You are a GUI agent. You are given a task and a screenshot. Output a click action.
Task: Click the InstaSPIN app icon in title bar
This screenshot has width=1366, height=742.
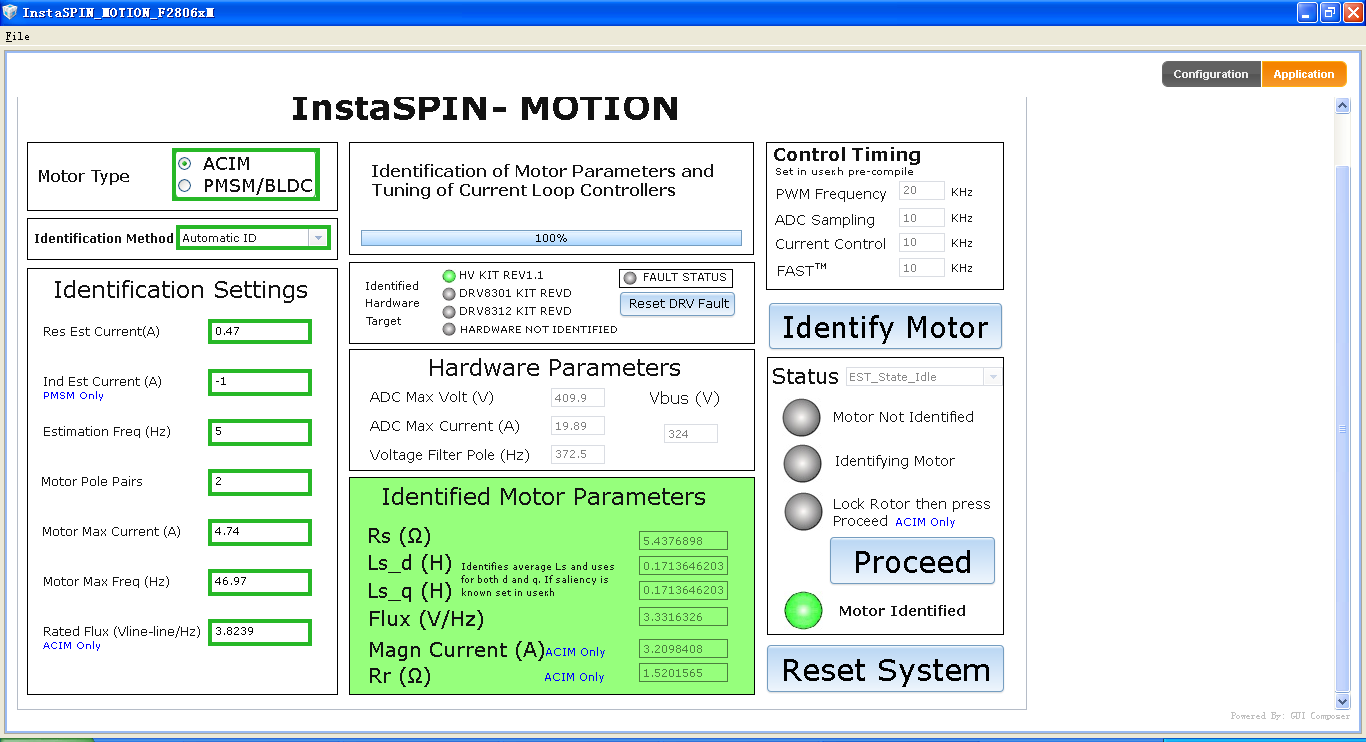coord(11,13)
